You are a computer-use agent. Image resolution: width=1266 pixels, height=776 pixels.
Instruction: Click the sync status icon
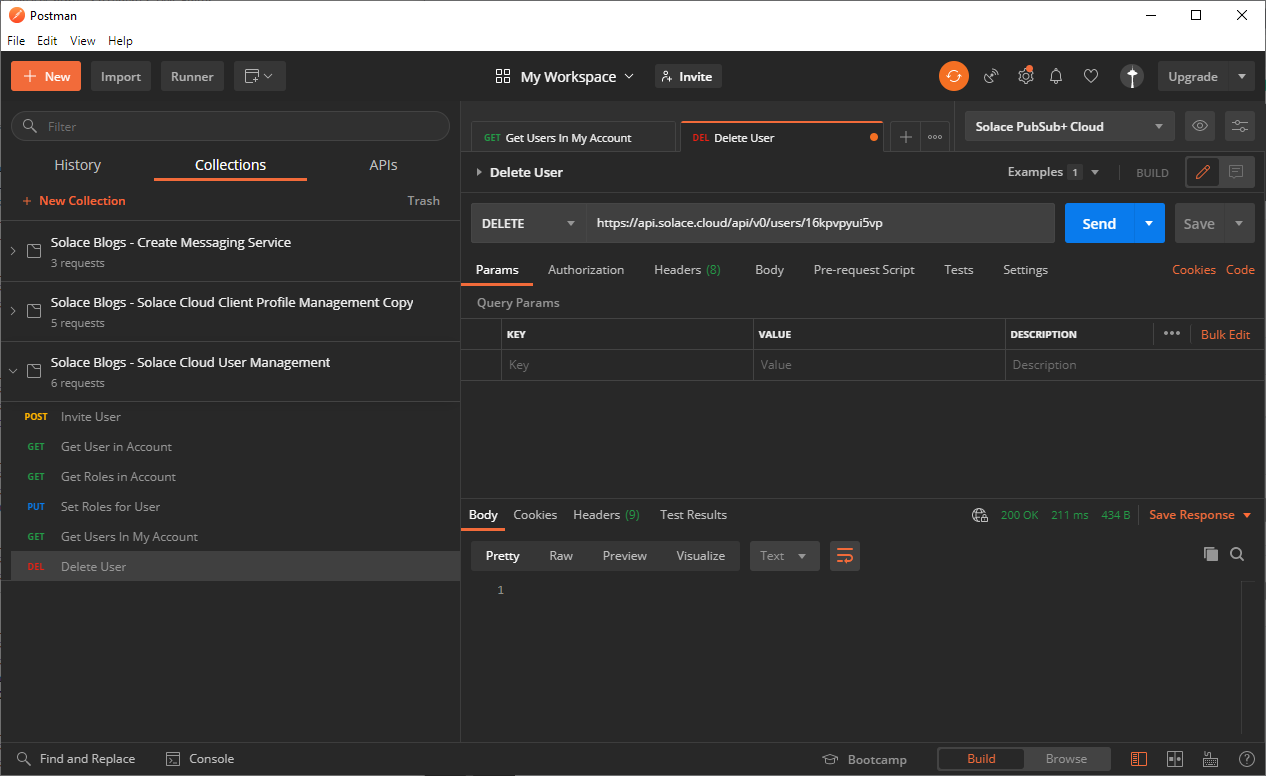point(953,76)
